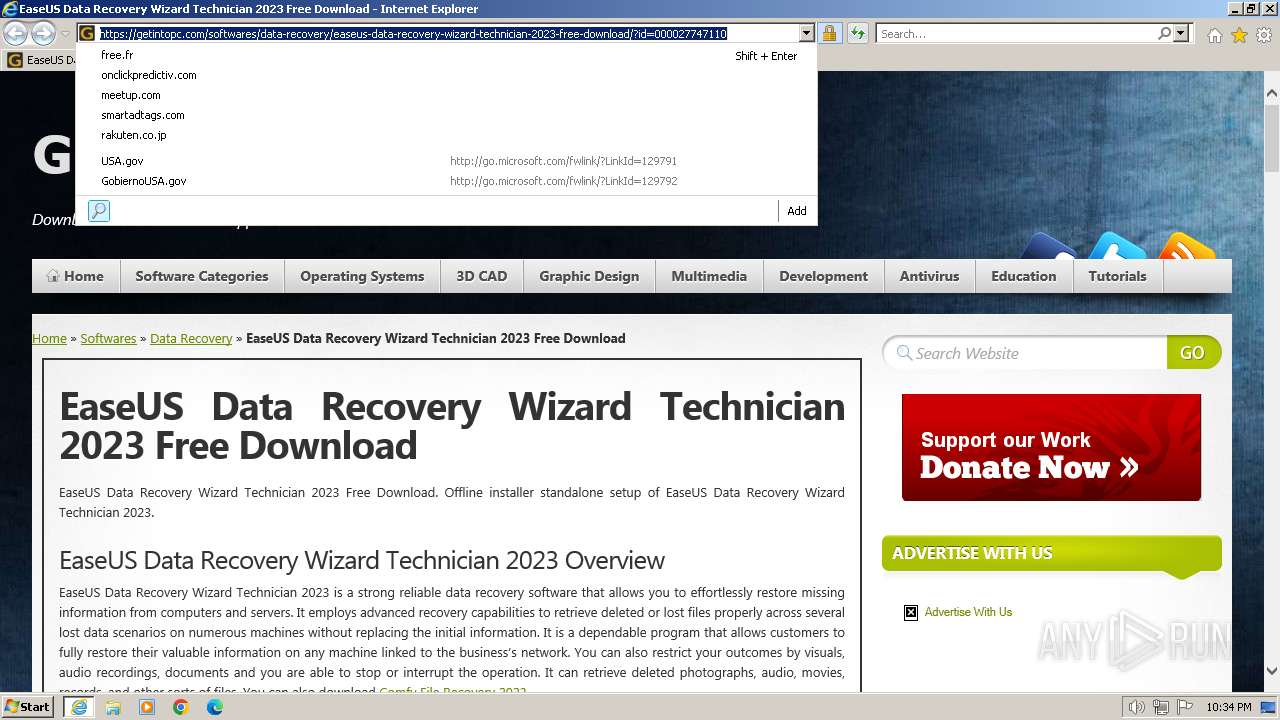The width and height of the screenshot is (1280, 720).
Task: Click the Advertise With Us image icon
Action: [x=911, y=612]
